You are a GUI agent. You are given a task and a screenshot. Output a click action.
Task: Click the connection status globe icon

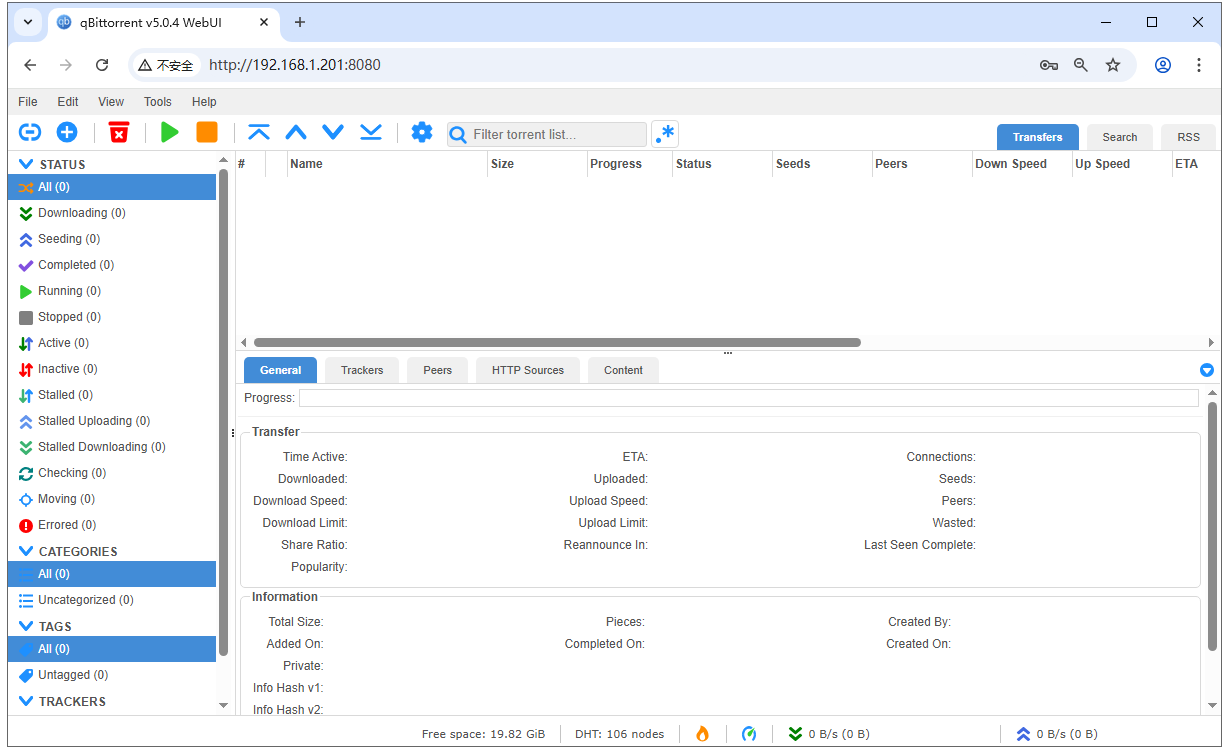pos(749,733)
